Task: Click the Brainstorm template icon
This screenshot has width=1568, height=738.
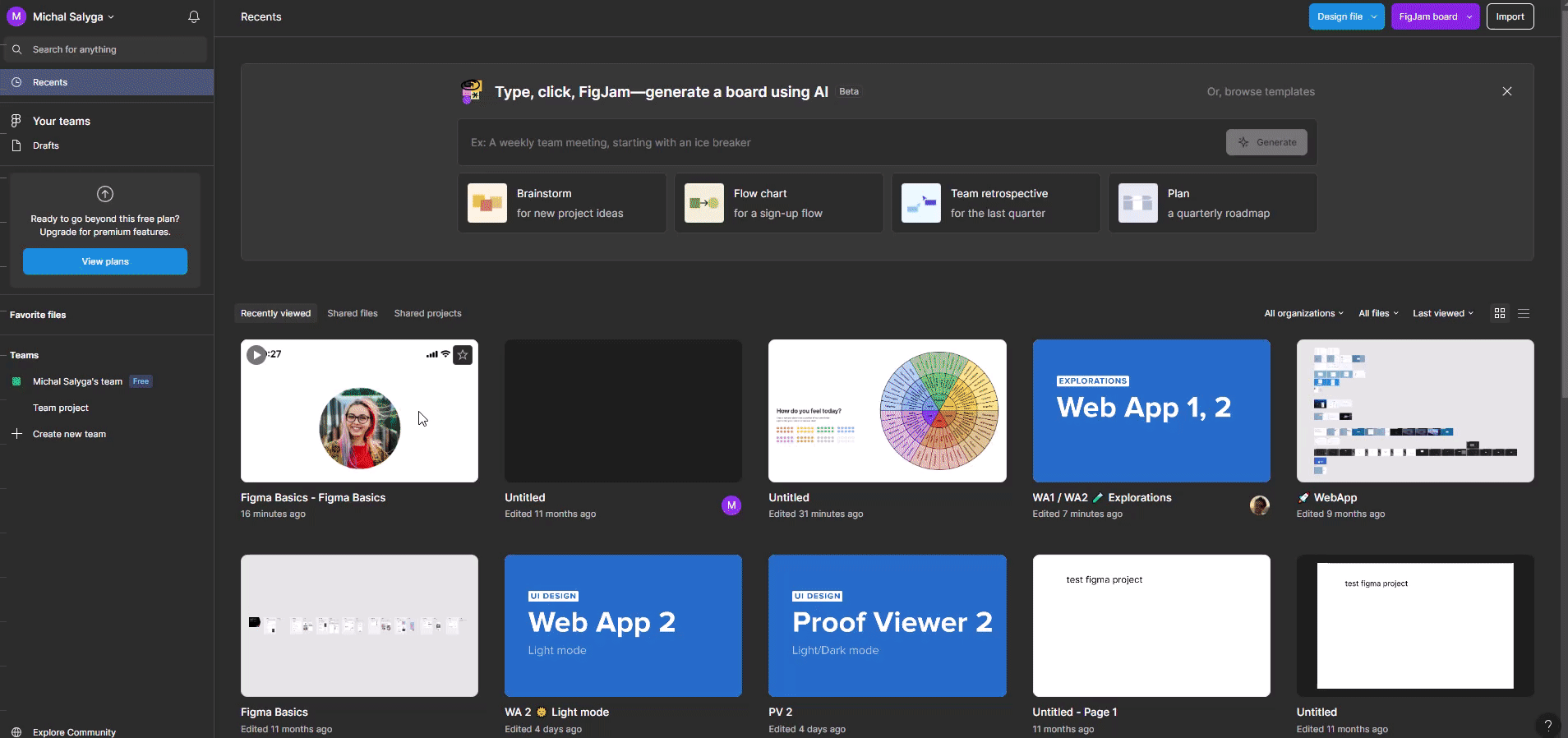Action: coord(487,203)
